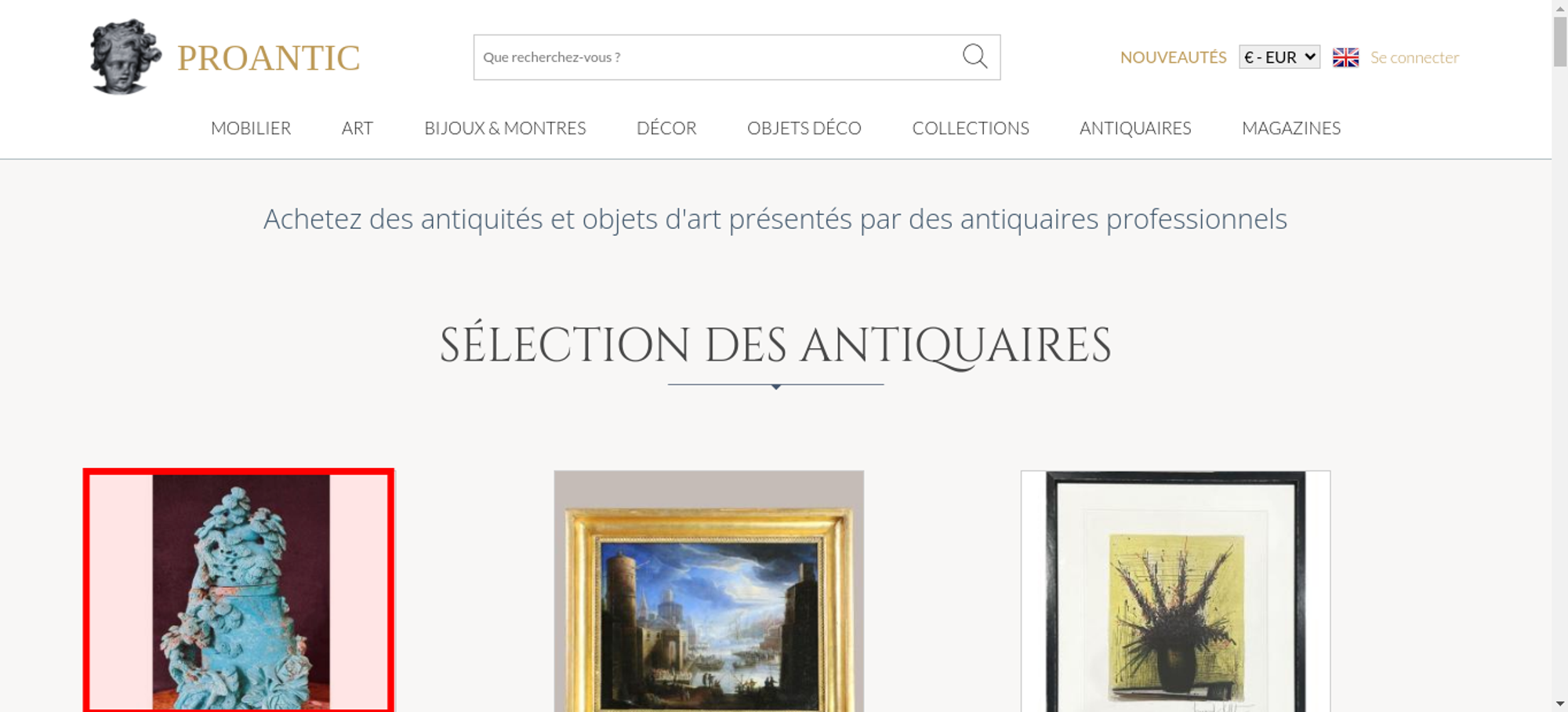Click the Proantic cherub head logo
Viewport: 1568px width, 712px height.
125,56
